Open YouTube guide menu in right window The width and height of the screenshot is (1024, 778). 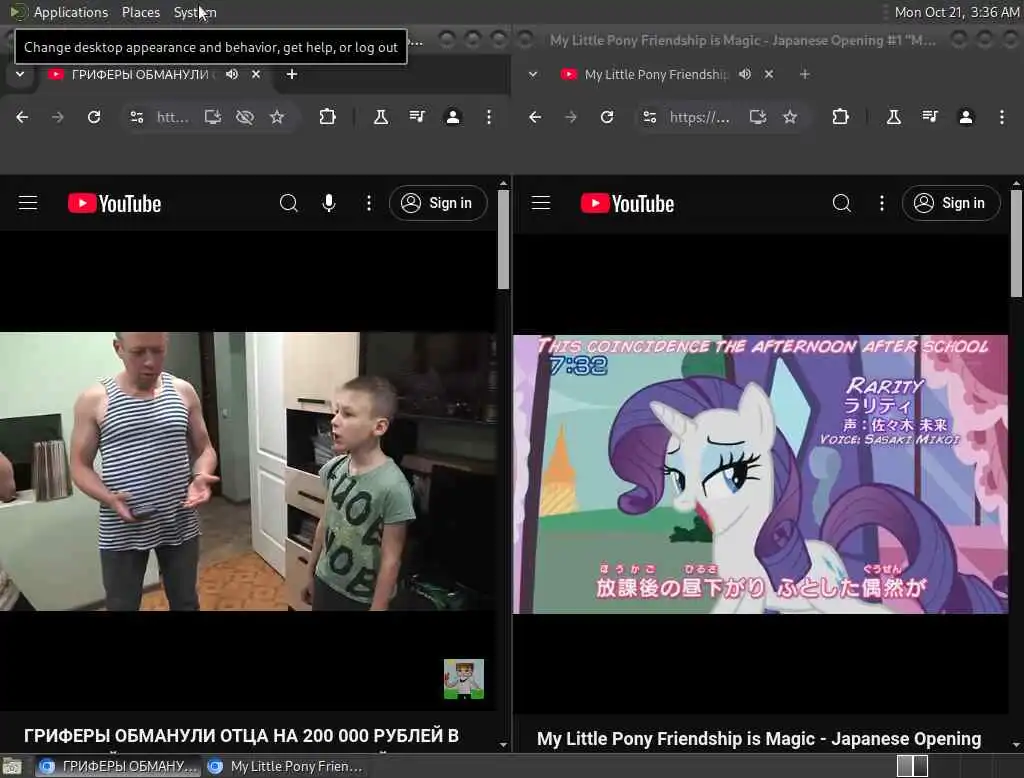[541, 203]
